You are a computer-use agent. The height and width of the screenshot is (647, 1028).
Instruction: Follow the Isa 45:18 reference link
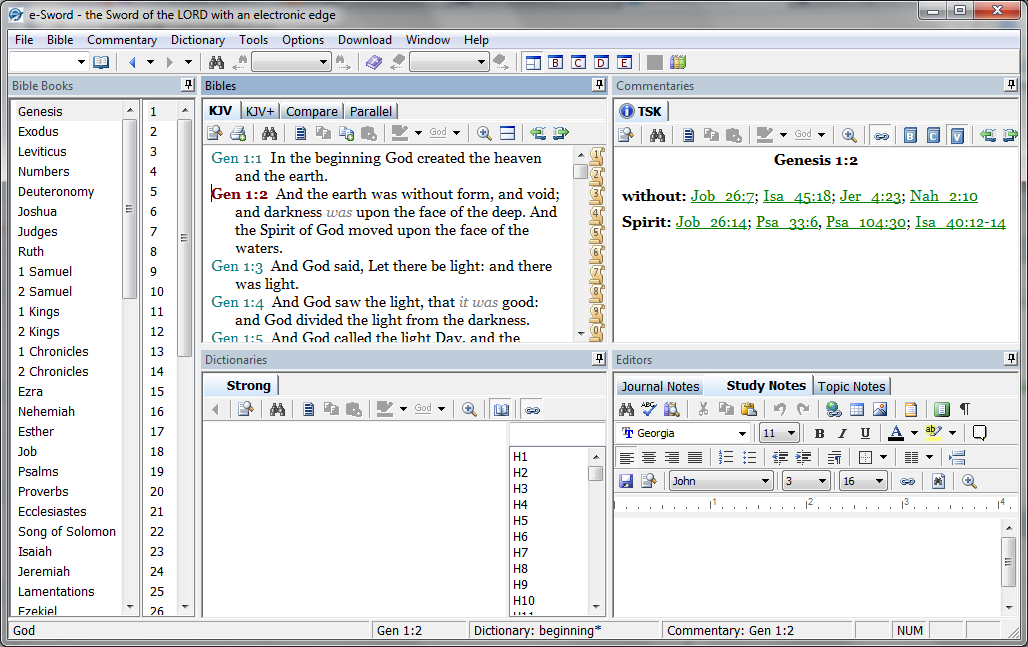[x=797, y=196]
